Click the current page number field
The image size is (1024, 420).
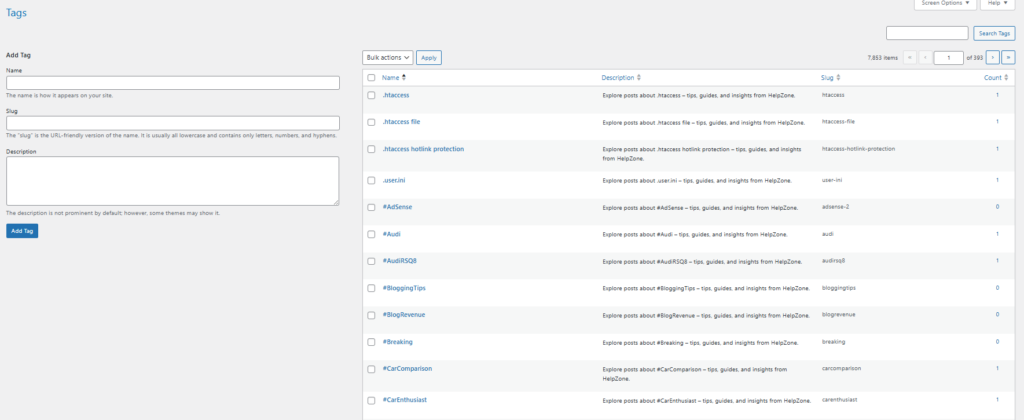click(x=949, y=57)
